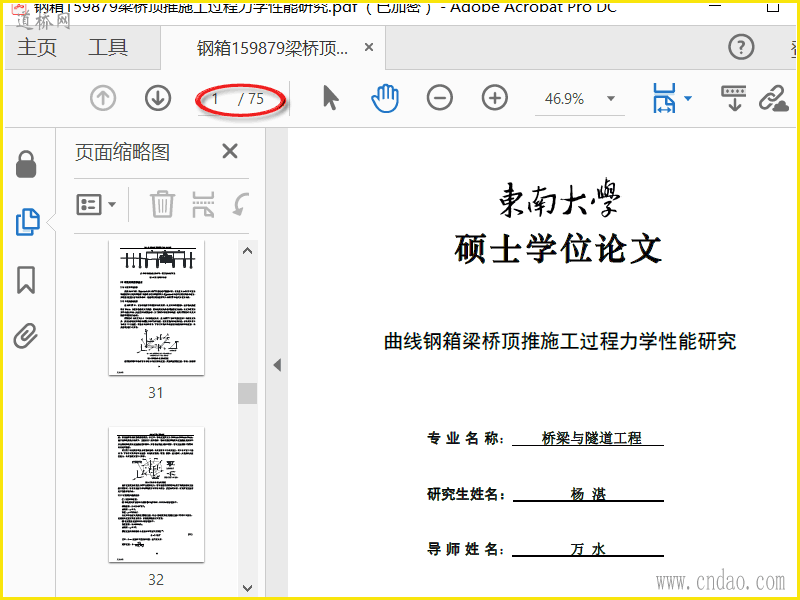The image size is (800, 600).
Task: Show security lock panel
Action: point(26,164)
